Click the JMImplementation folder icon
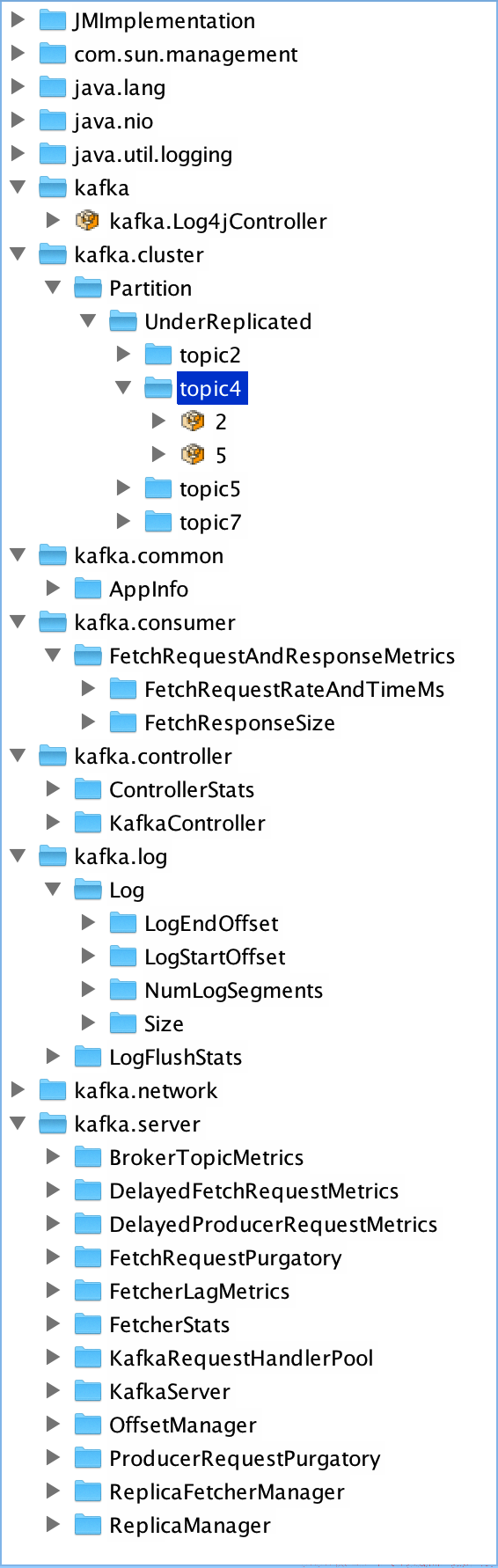The height and width of the screenshot is (1568, 498). [53, 20]
